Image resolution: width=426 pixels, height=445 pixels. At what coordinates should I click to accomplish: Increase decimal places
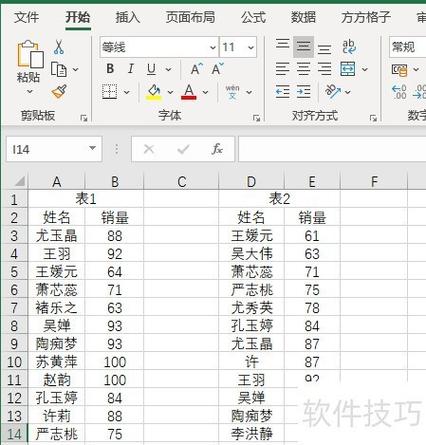point(399,92)
